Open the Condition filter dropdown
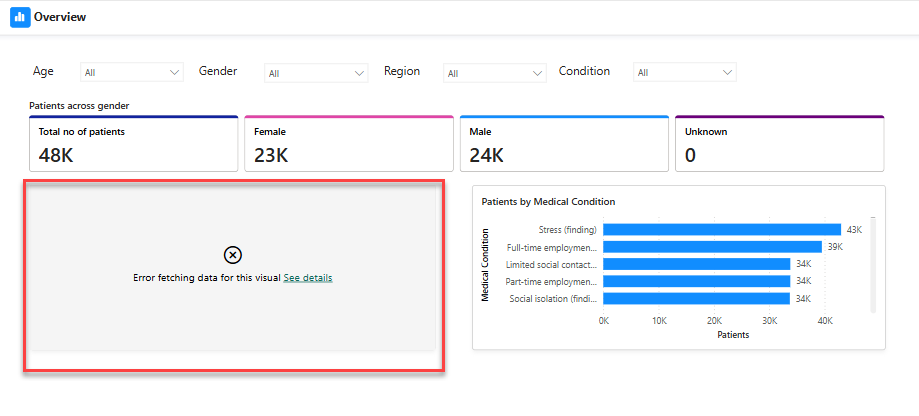The image size is (919, 416). [x=685, y=73]
